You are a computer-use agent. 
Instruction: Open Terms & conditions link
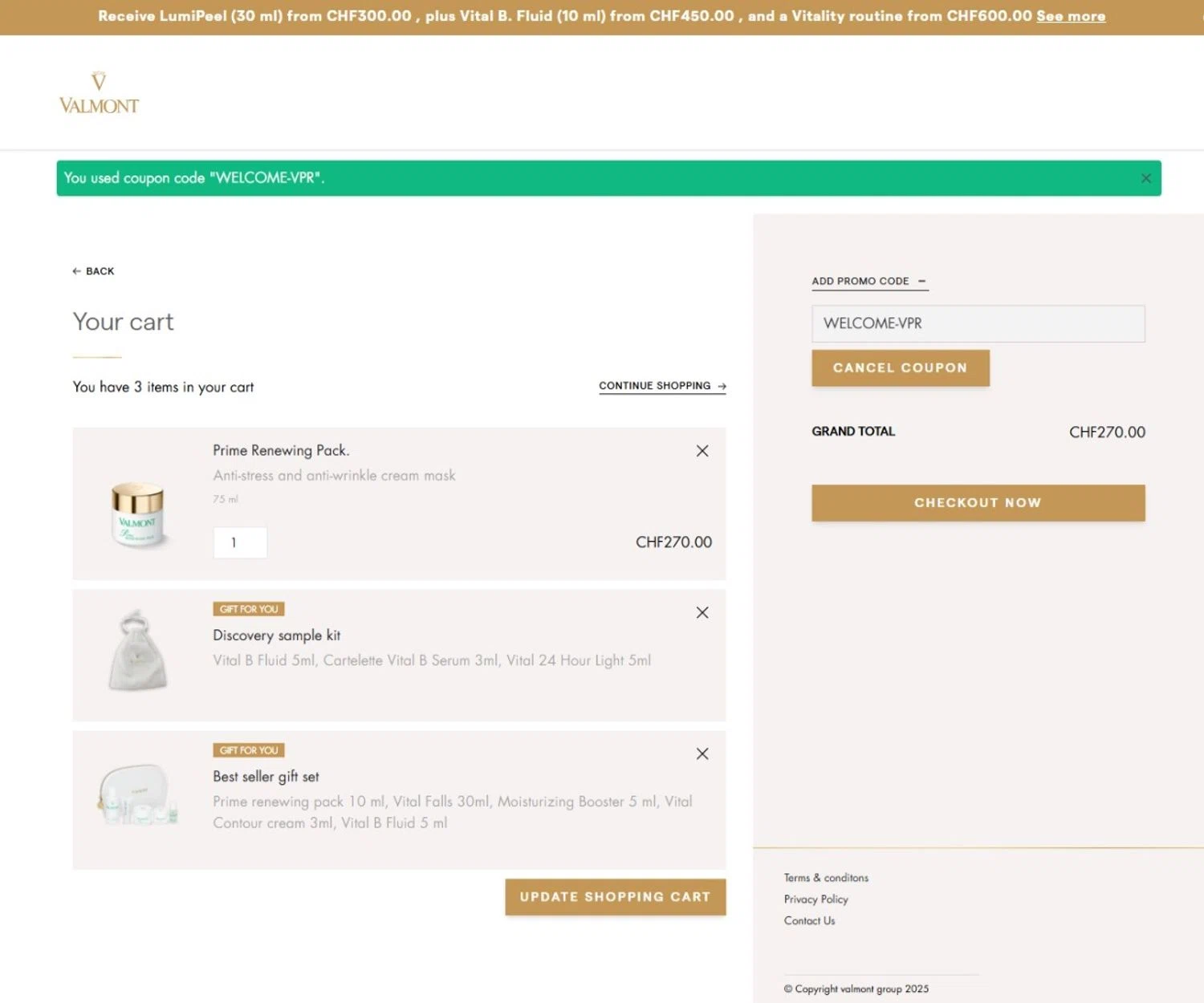826,878
